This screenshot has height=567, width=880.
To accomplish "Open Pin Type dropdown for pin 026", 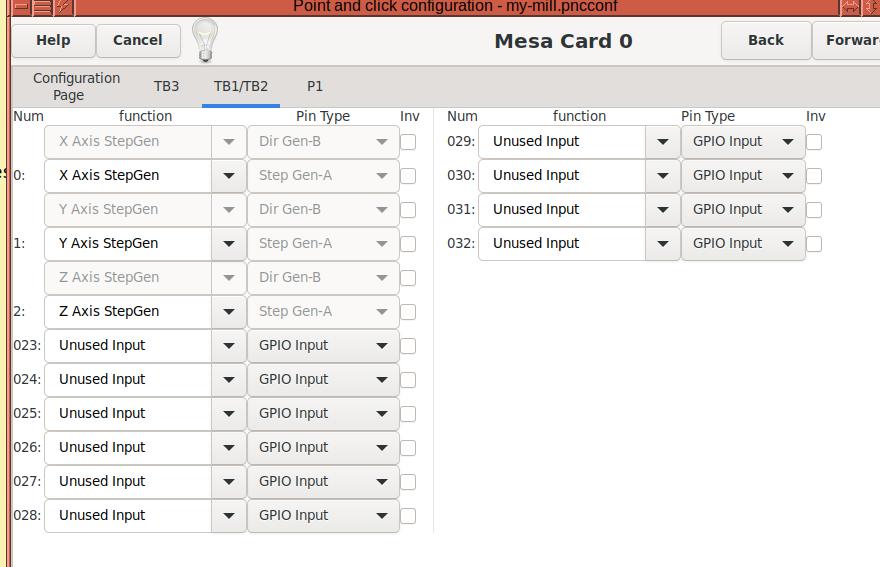I will coord(323,447).
